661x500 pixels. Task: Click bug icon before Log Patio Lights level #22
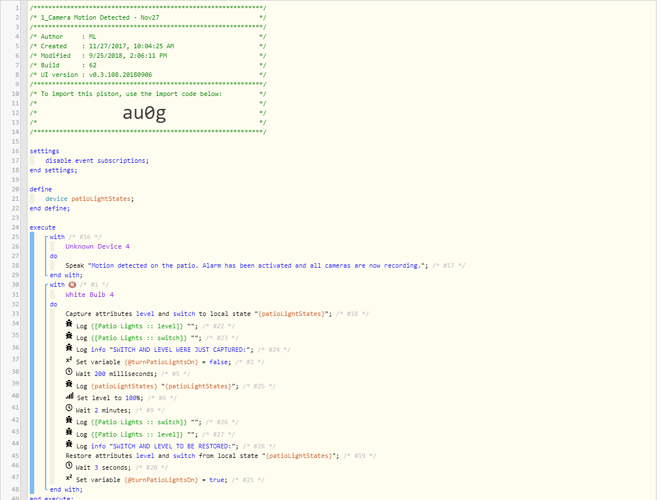click(x=69, y=323)
